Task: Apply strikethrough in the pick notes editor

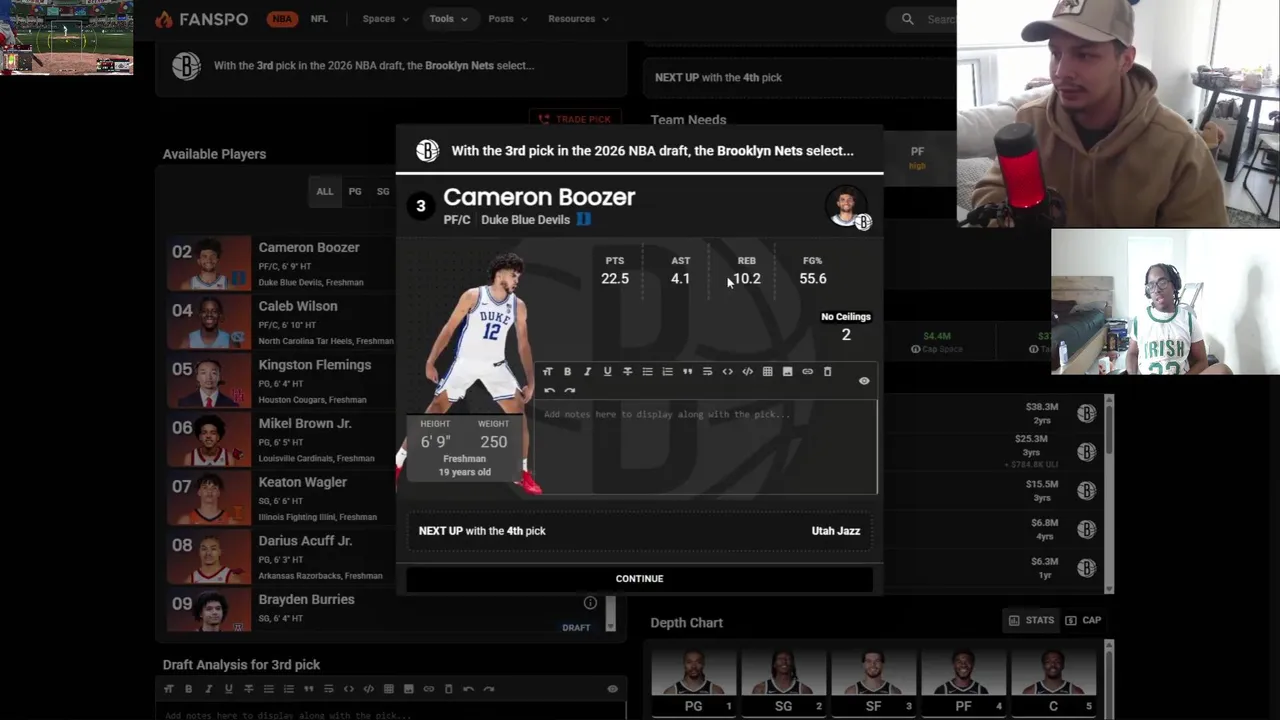Action: point(627,372)
